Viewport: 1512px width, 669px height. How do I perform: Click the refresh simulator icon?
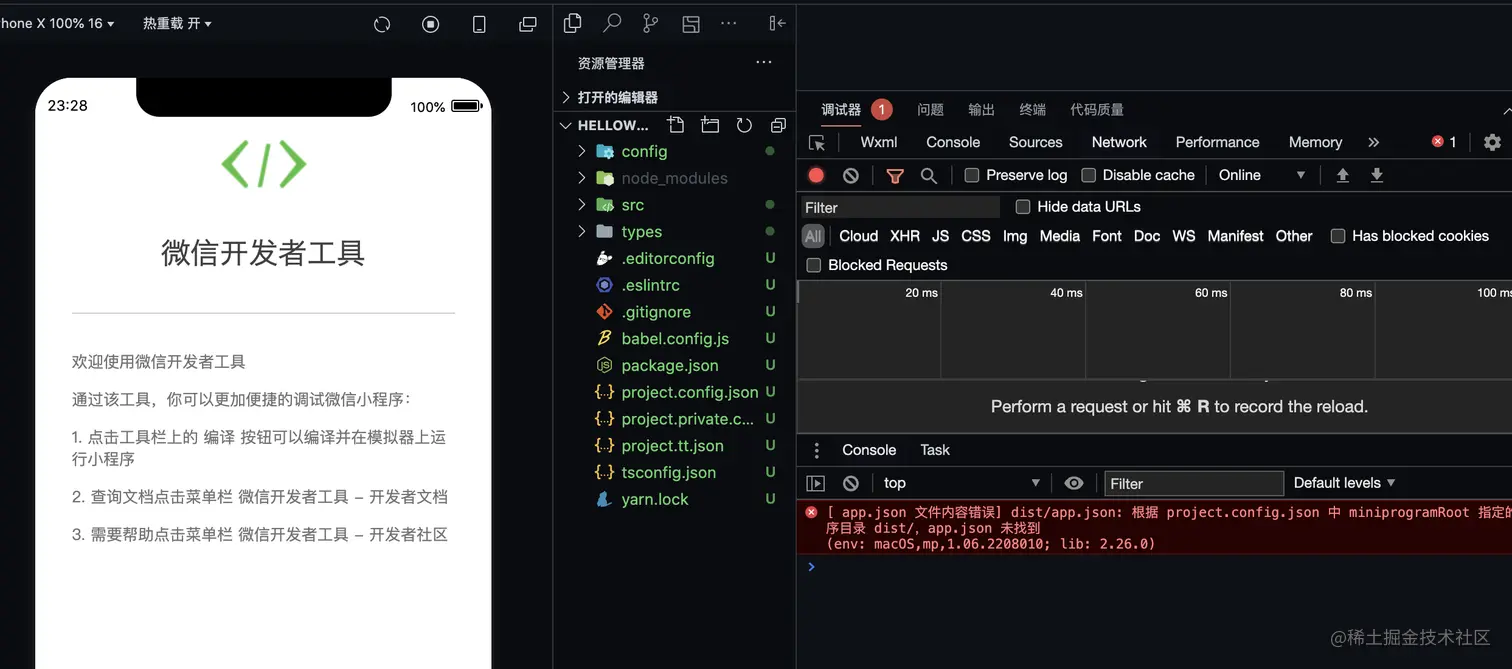(x=382, y=25)
